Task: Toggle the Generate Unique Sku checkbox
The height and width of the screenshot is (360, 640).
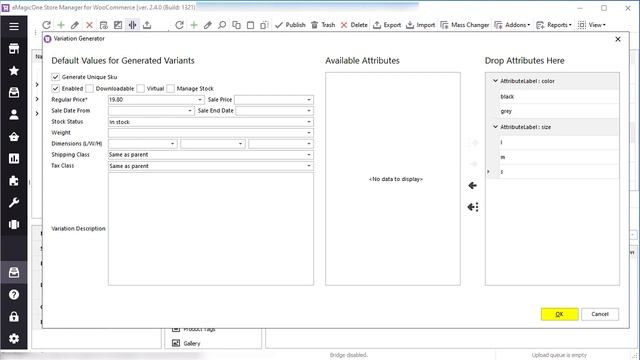Action: tap(56, 77)
